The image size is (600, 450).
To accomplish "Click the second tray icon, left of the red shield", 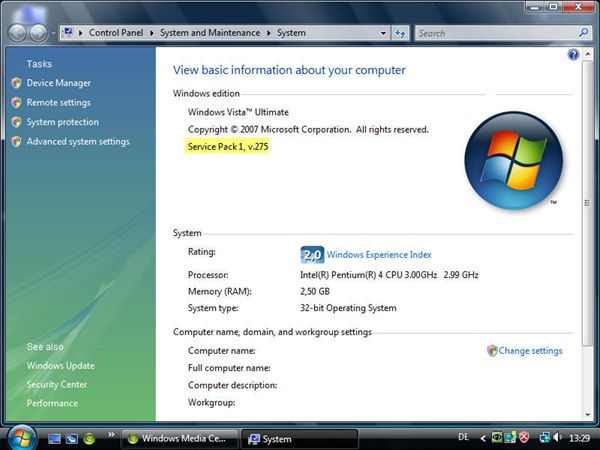I will tap(510, 437).
